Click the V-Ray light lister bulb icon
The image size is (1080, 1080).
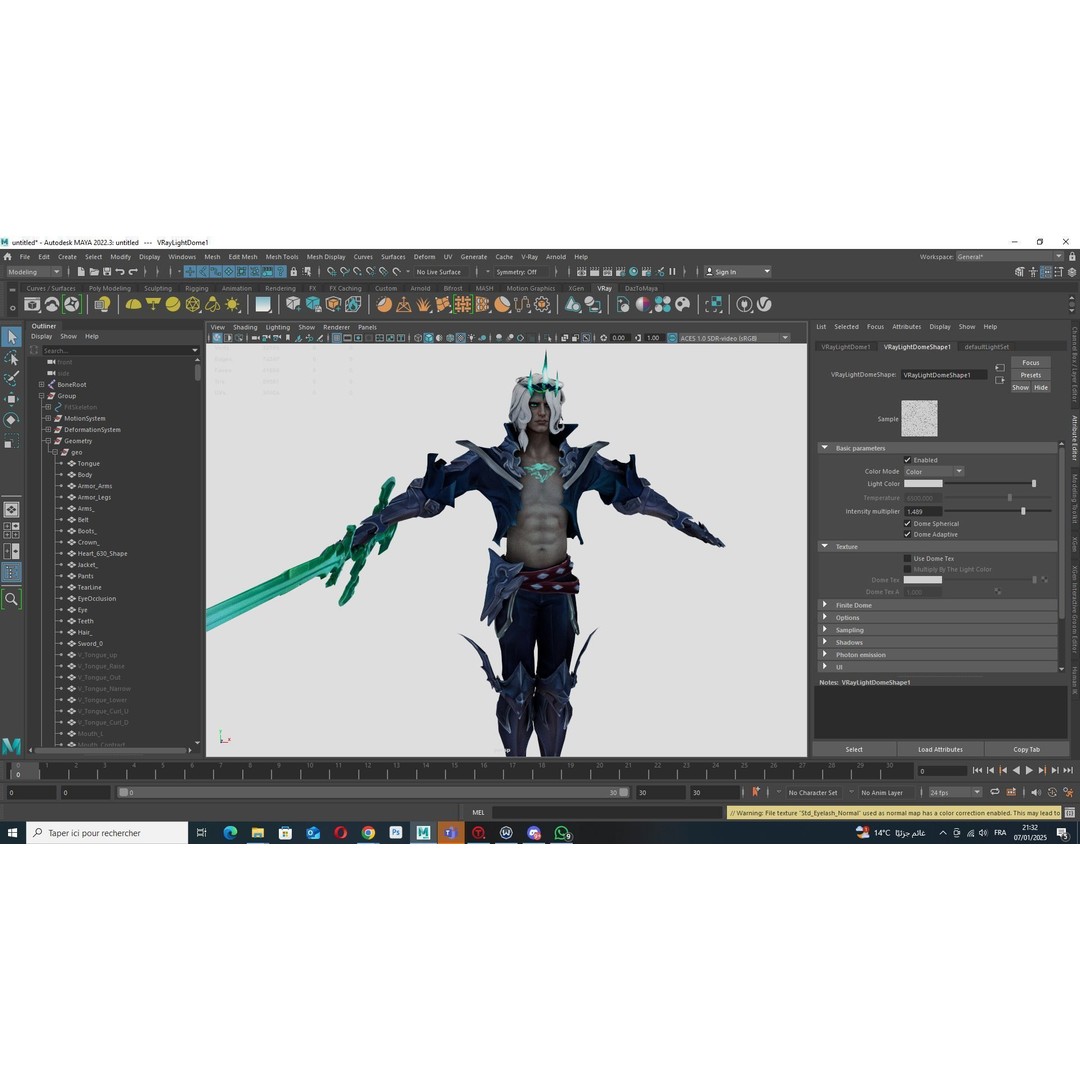pyautogui.click(x=103, y=304)
